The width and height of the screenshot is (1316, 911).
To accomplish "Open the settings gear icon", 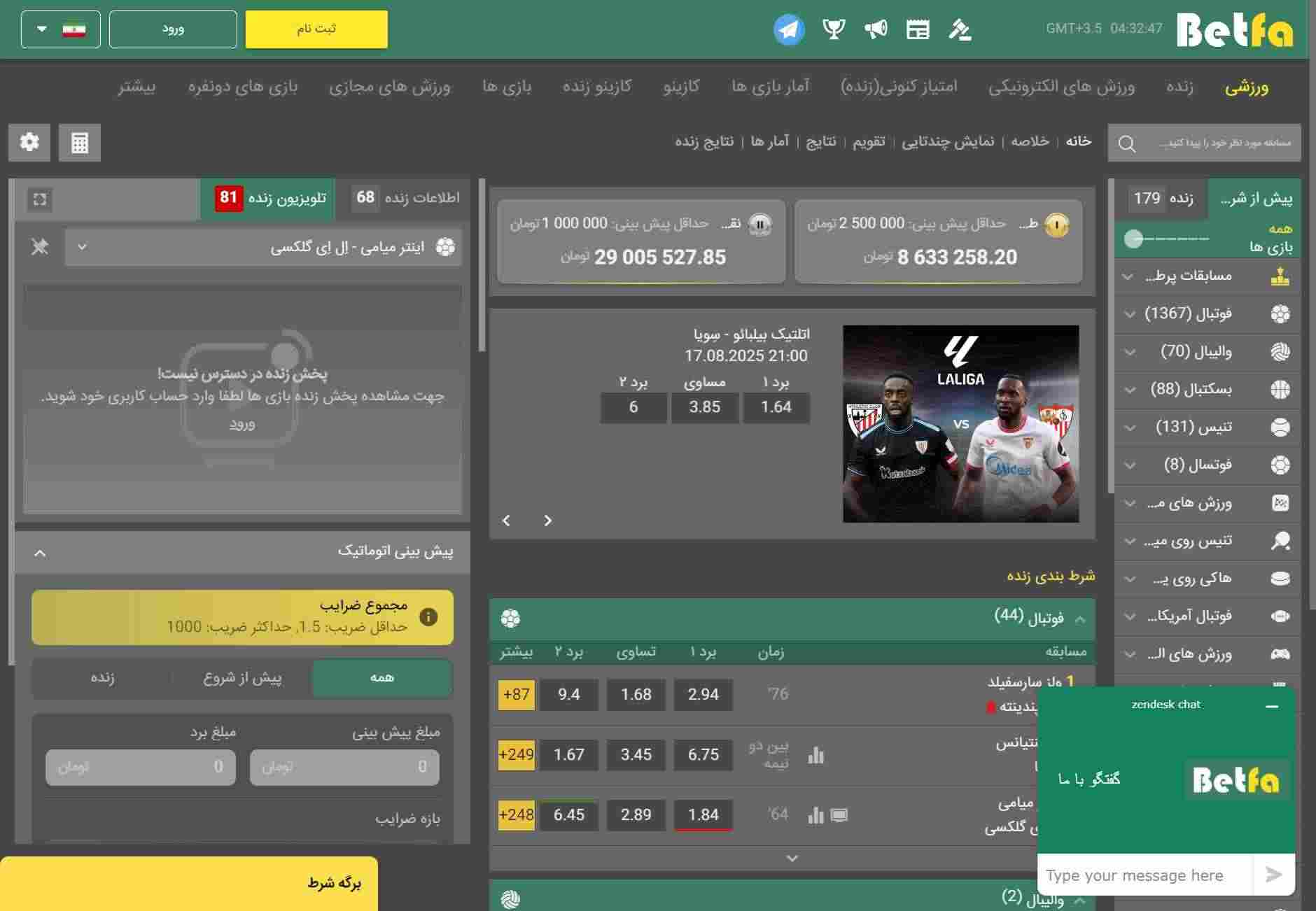I will 29,143.
